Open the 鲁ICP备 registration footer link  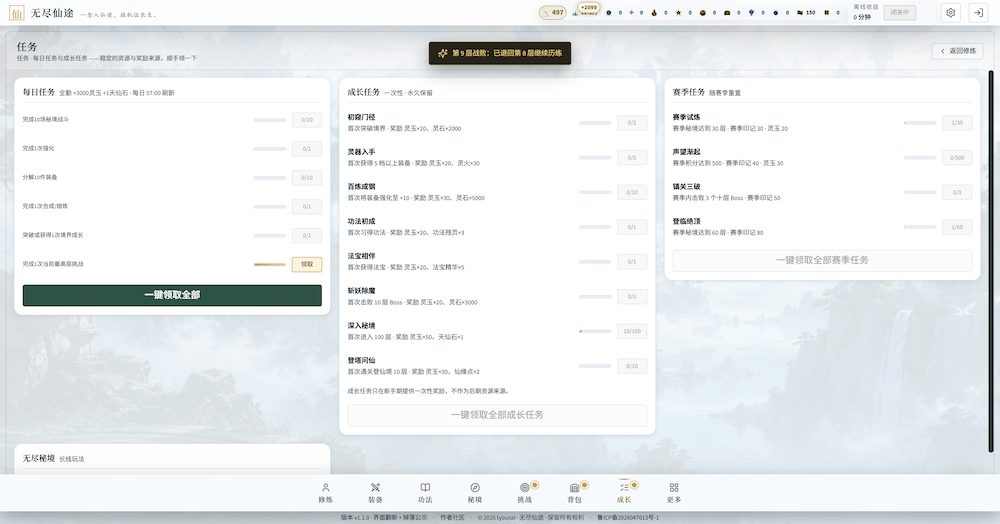(628, 518)
